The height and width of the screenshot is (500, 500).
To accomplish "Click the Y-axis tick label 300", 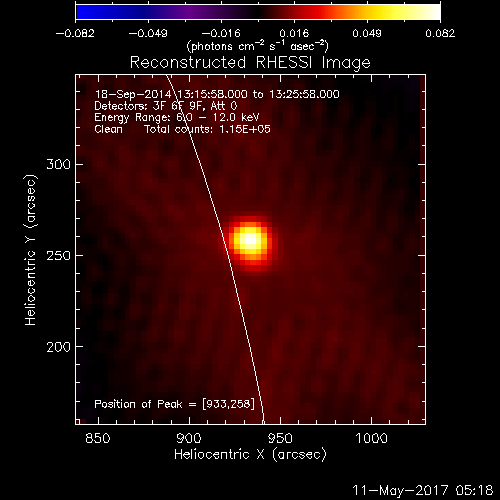I will tap(58, 164).
